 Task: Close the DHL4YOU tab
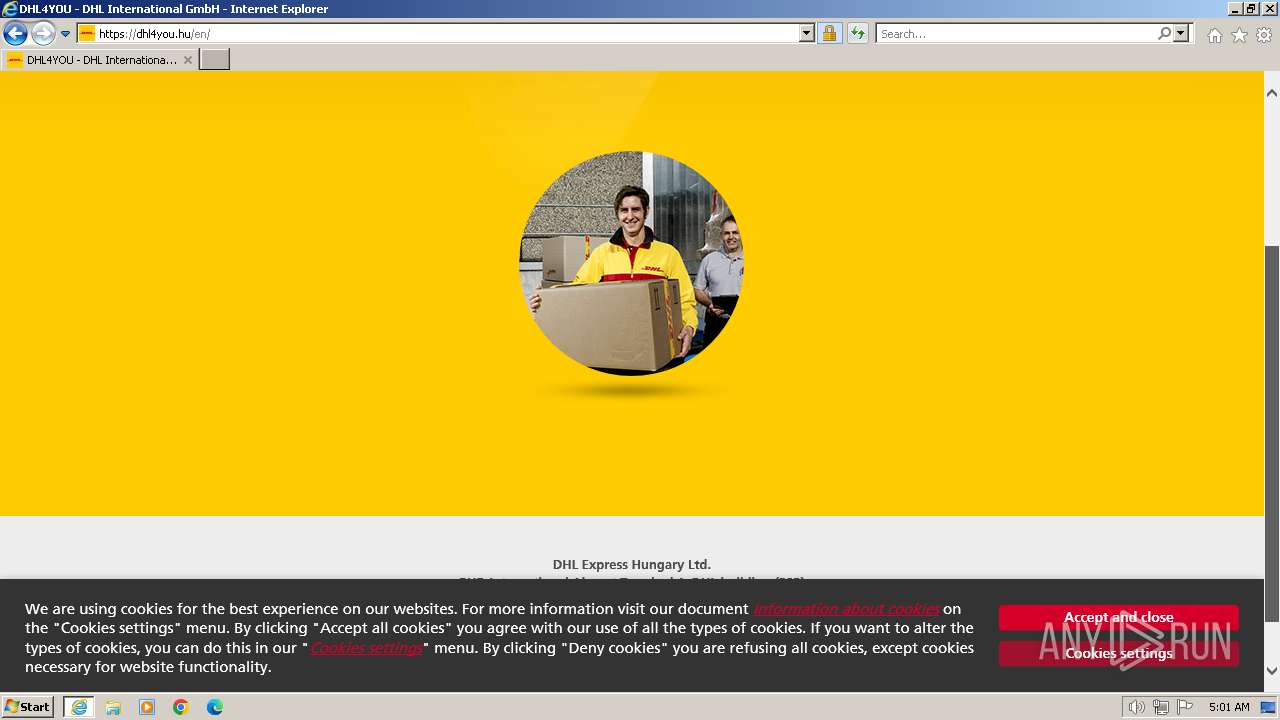tap(188, 60)
